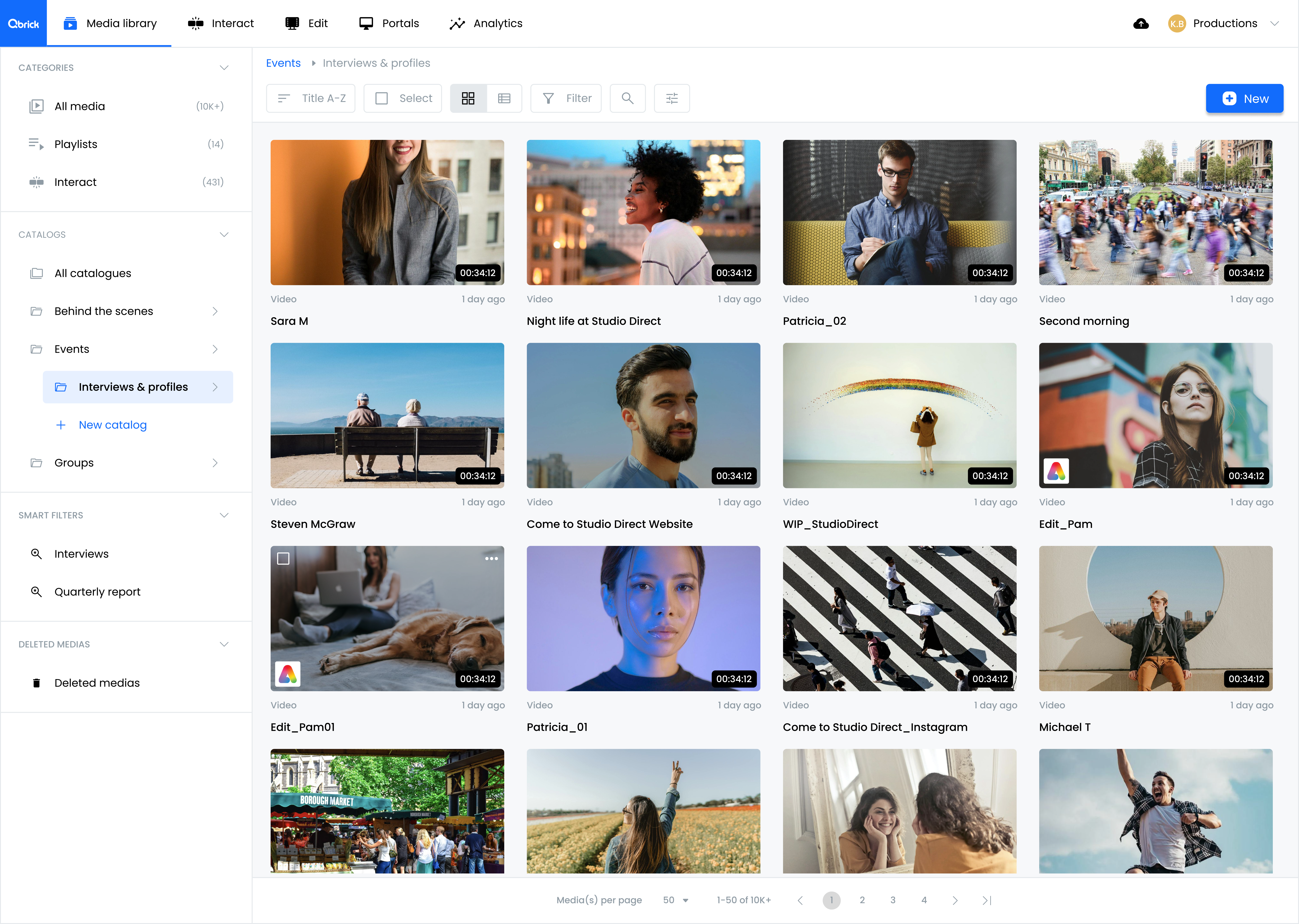Open the Michael T video thumbnail
This screenshot has height=924, width=1299.
click(1156, 618)
